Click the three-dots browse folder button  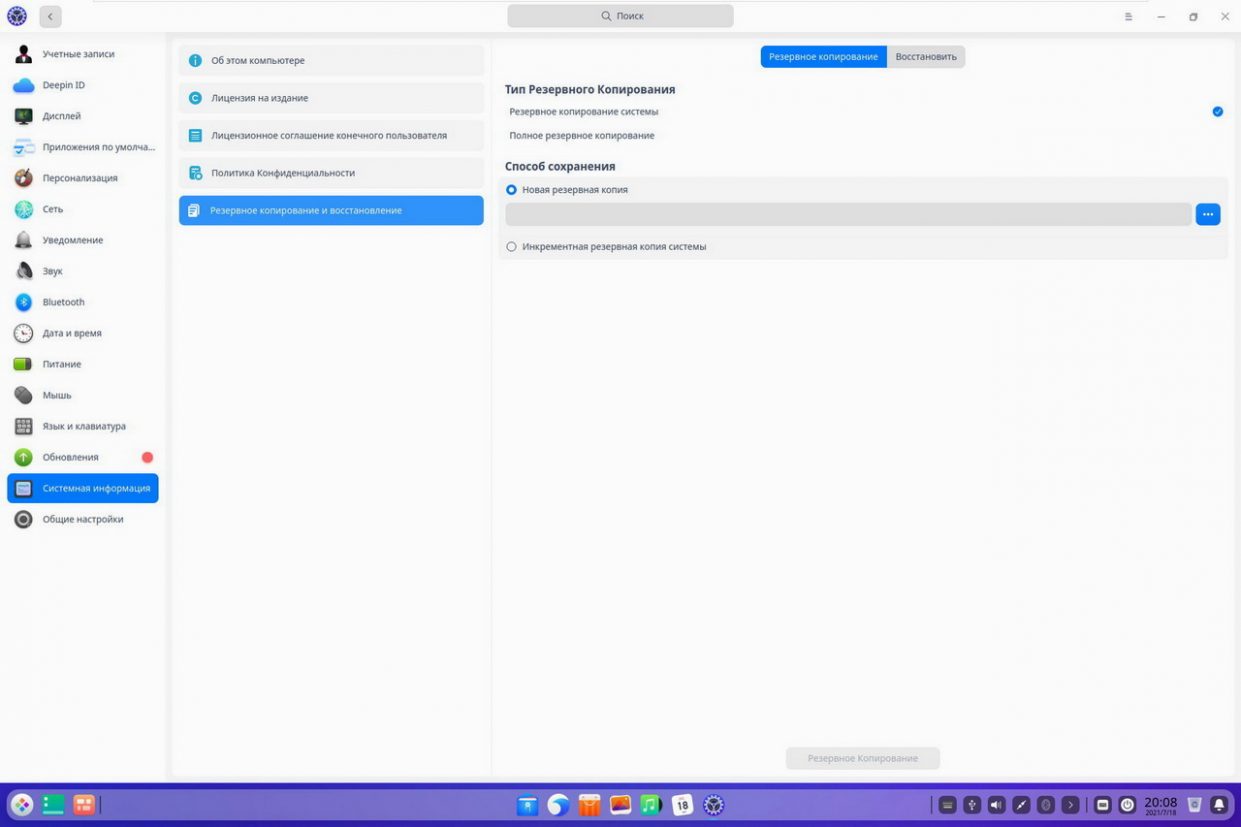[x=1208, y=214]
